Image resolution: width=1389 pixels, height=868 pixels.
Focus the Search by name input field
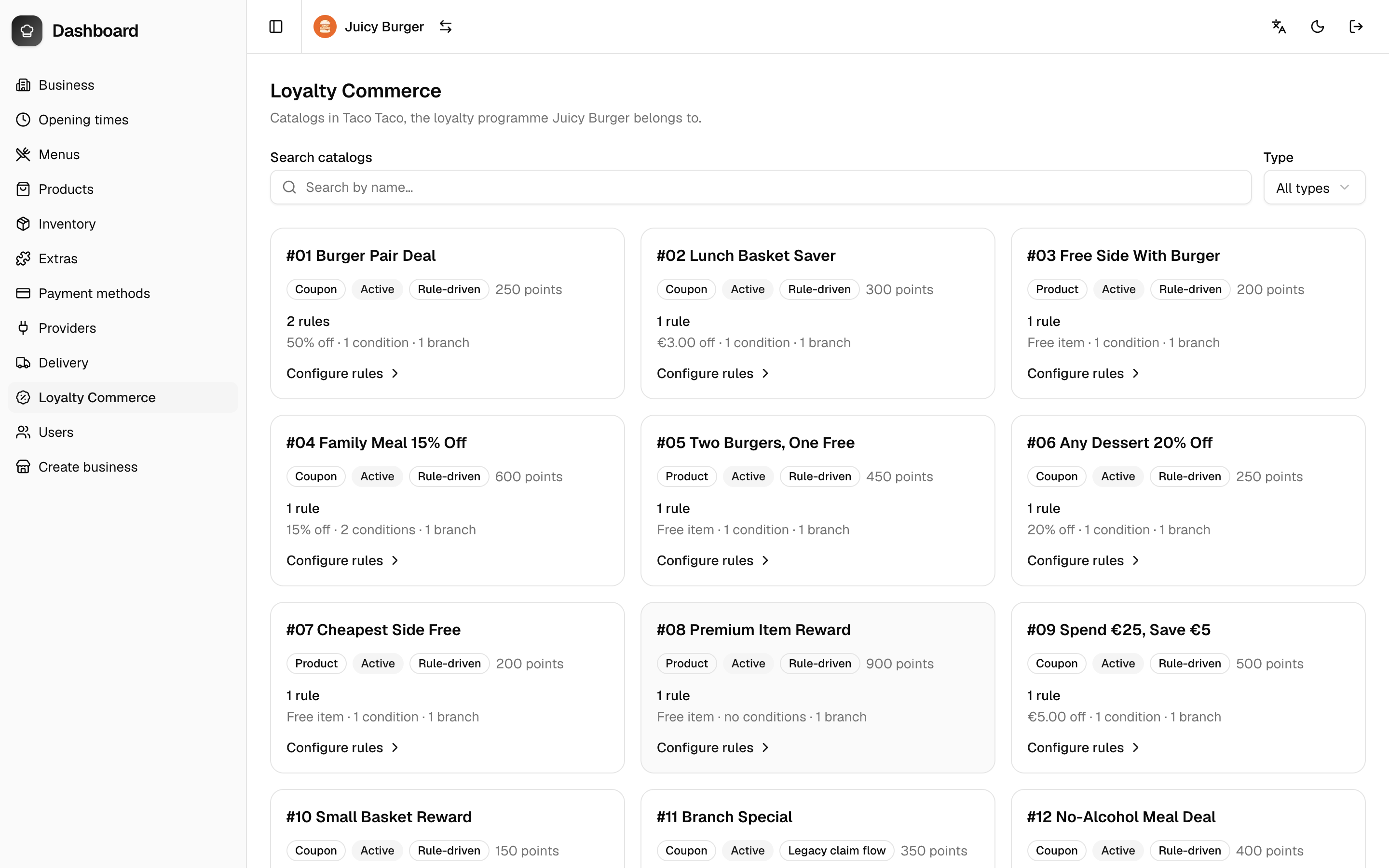click(761, 187)
